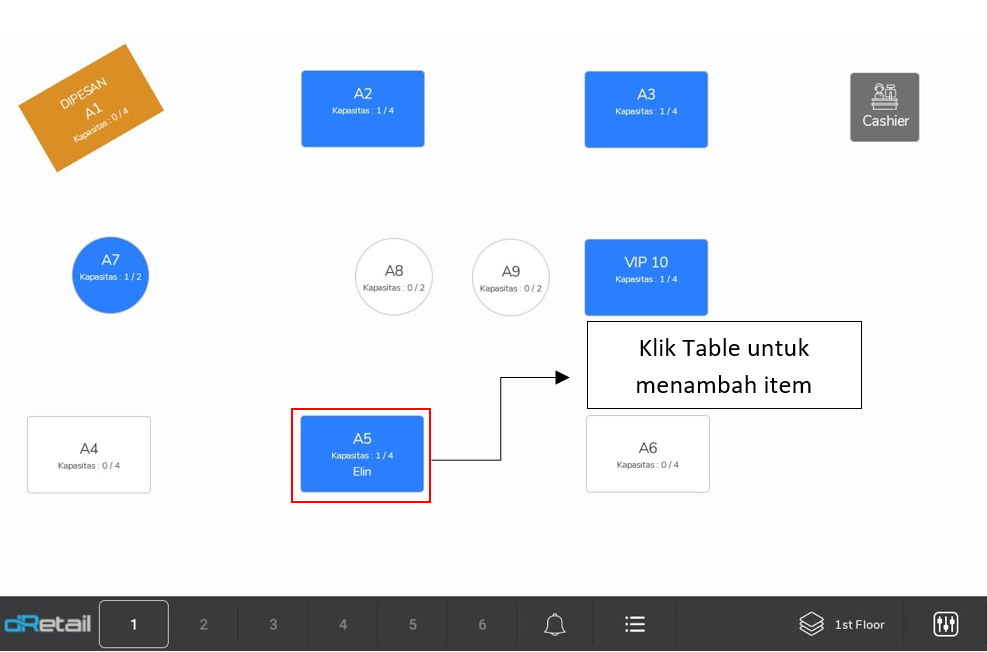
Task: Expand the 1st Floor selector
Action: (859, 625)
